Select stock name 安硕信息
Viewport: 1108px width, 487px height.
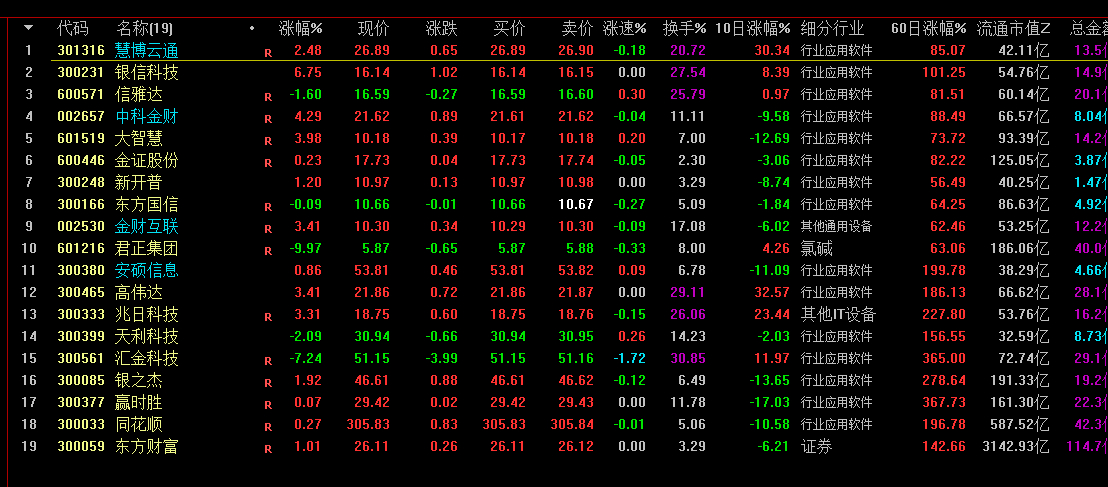pyautogui.click(x=146, y=270)
